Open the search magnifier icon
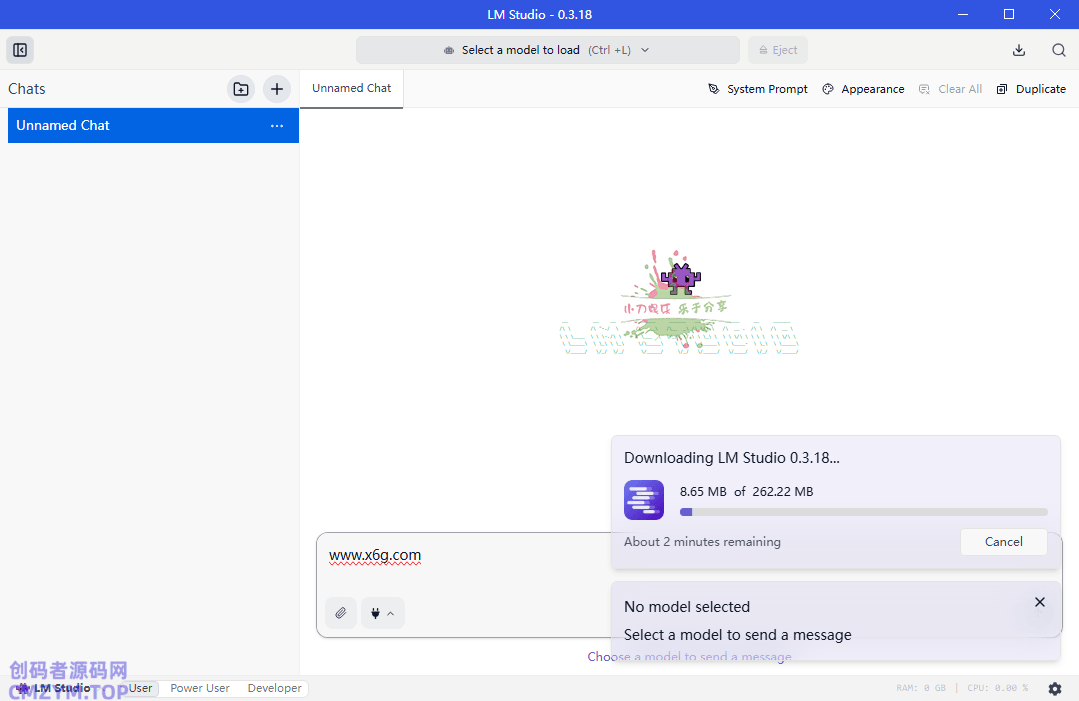 [1059, 50]
